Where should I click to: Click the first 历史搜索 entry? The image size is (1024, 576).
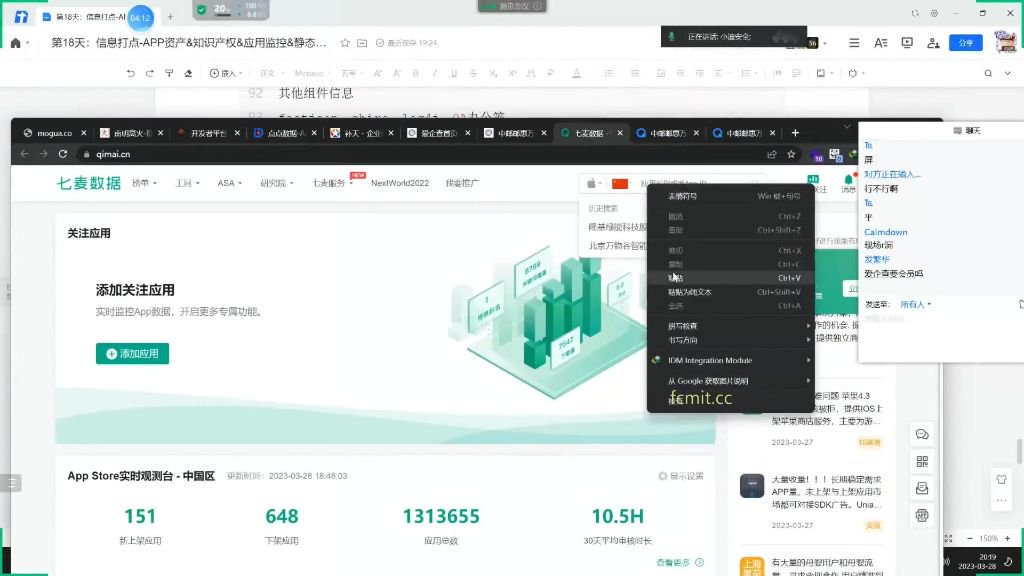point(616,227)
